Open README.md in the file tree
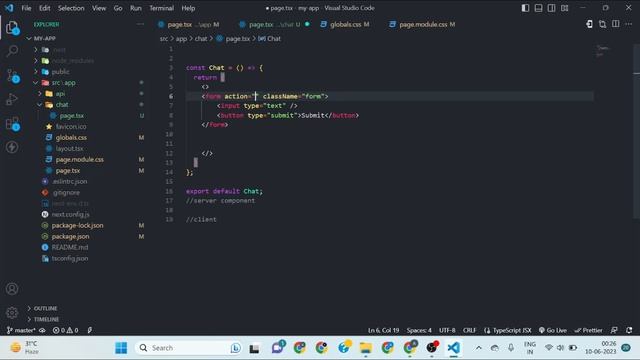This screenshot has height=360, width=640. 69,247
